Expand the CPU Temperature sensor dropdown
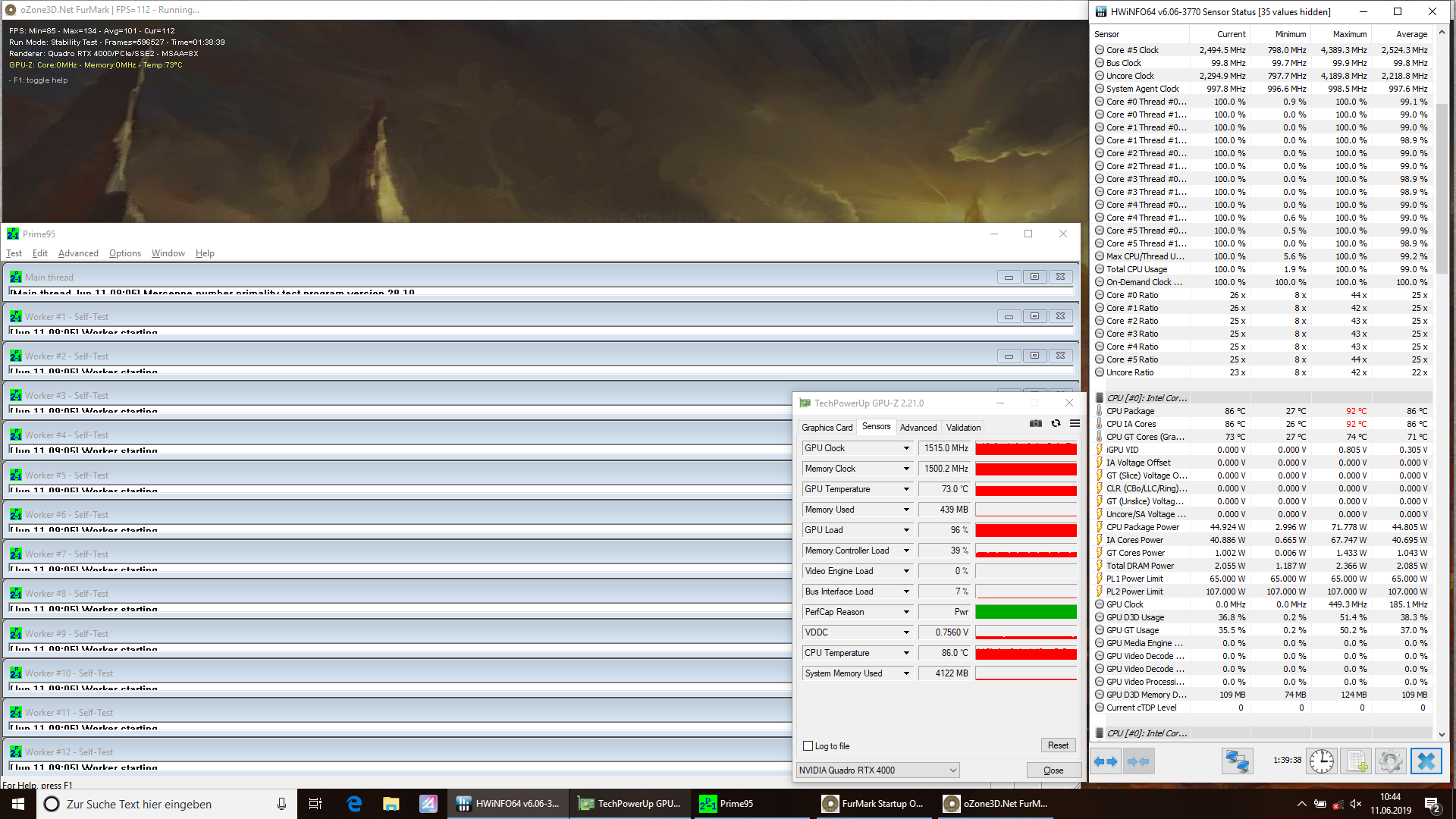 coord(906,653)
